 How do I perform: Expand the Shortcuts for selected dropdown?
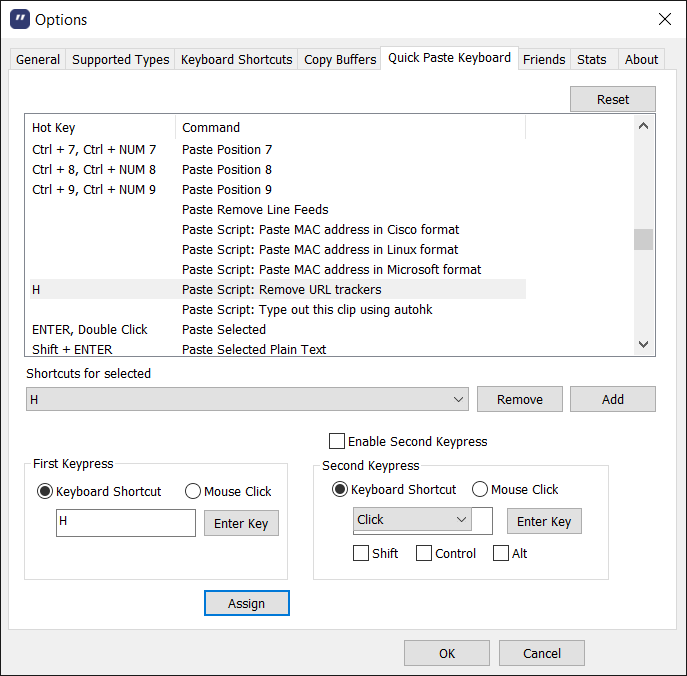click(459, 399)
